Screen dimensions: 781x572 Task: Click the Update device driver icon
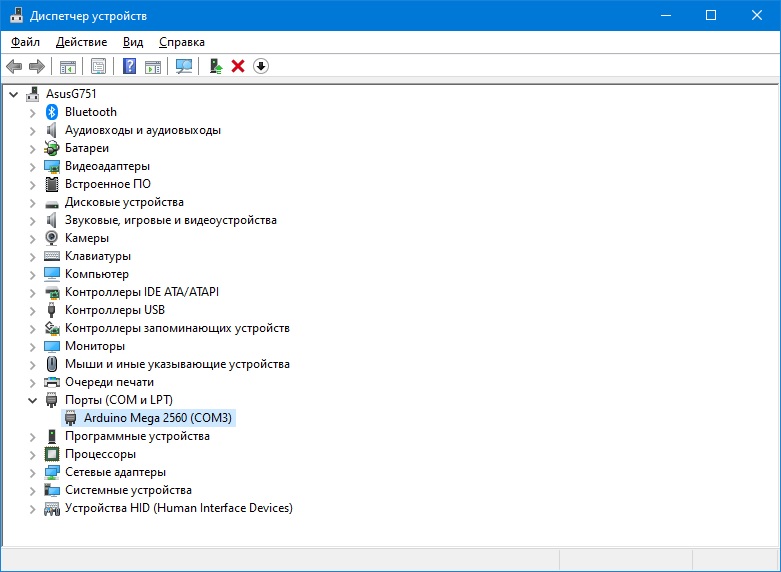[215, 66]
